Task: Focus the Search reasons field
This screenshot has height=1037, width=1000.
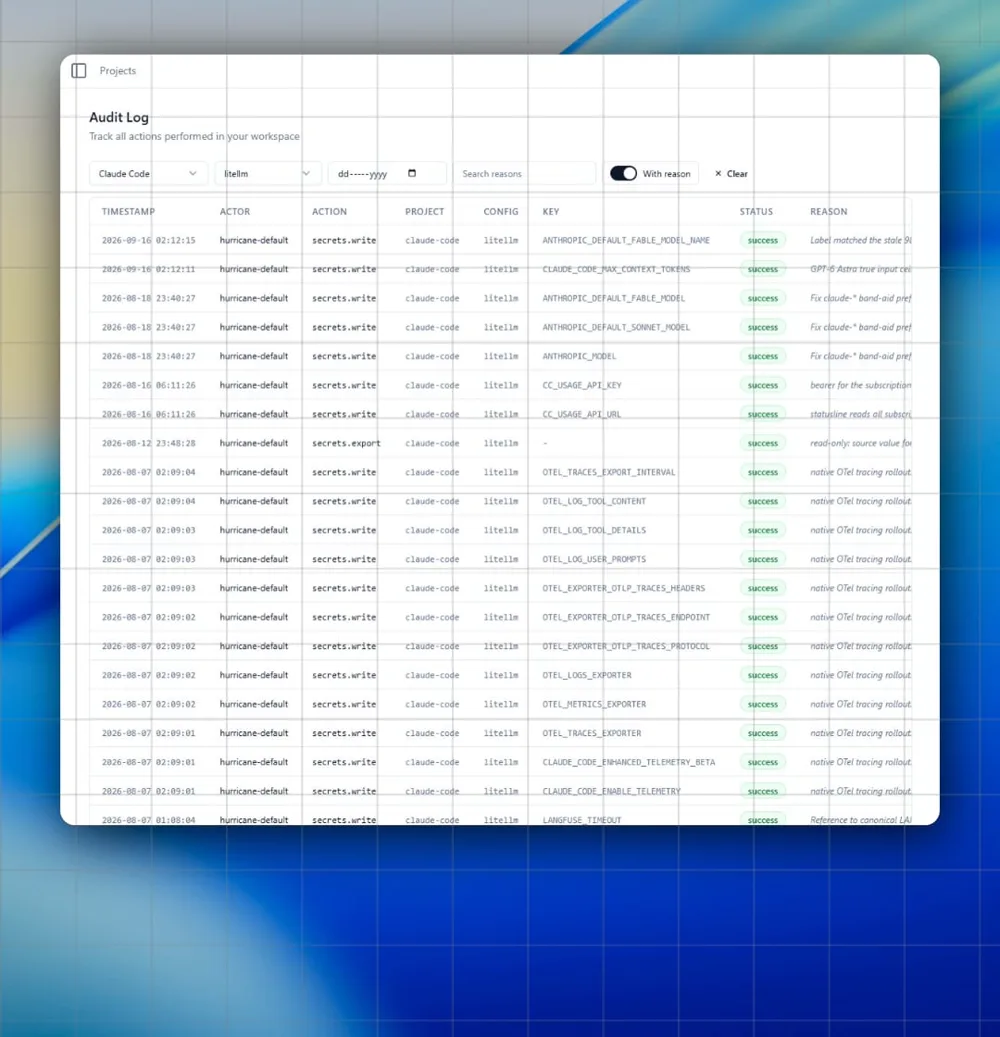Action: point(524,173)
